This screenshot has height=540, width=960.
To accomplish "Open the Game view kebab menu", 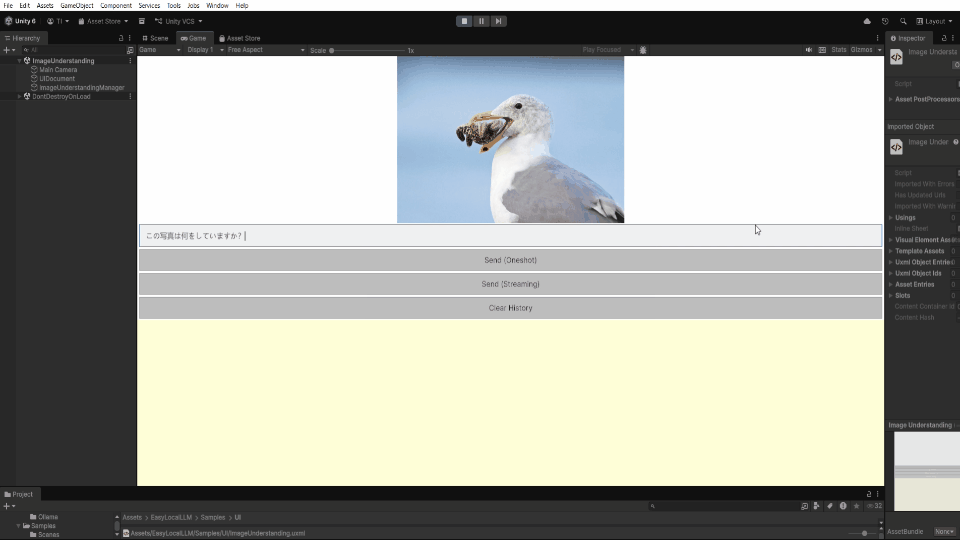I will pyautogui.click(x=877, y=38).
